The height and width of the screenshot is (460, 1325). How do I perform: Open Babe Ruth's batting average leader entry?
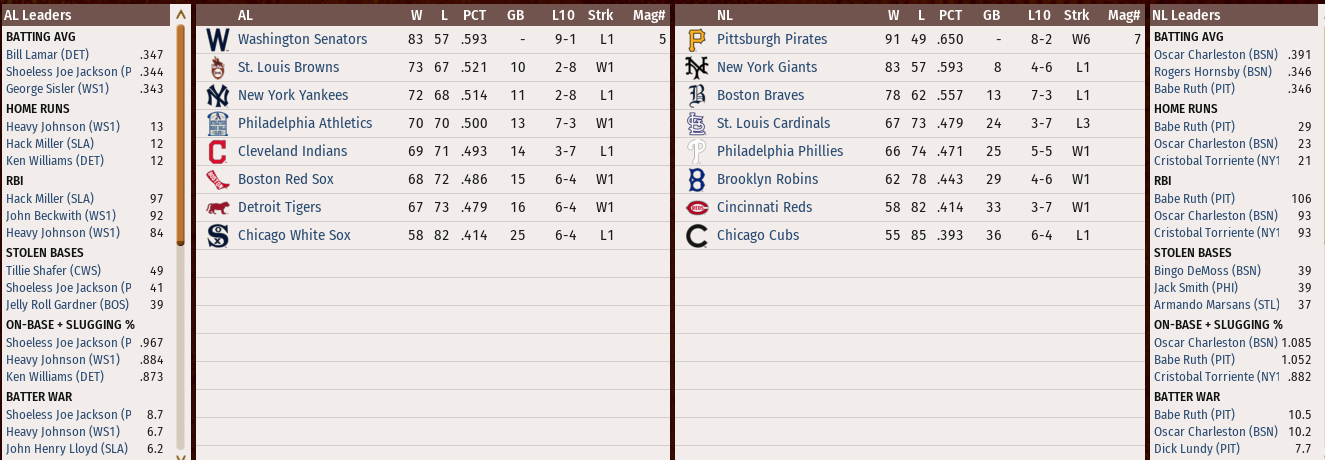point(1194,89)
